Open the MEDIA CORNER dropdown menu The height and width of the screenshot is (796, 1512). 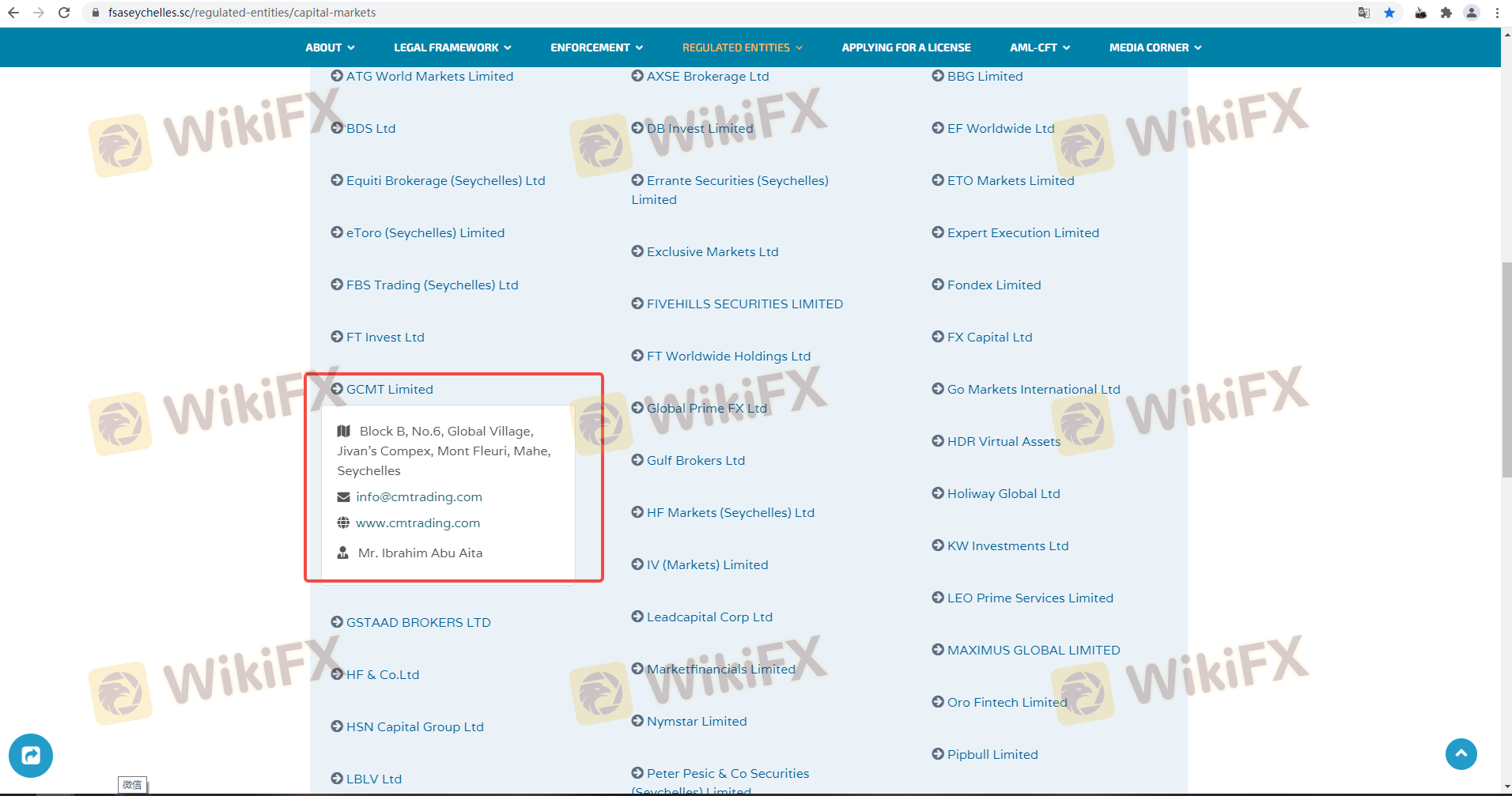tap(1155, 47)
